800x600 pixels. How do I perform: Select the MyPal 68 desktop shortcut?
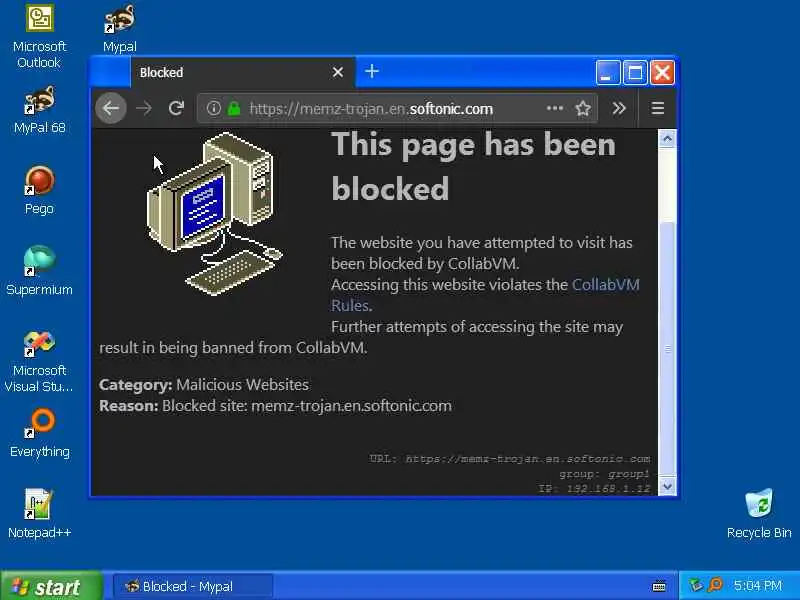point(39,110)
